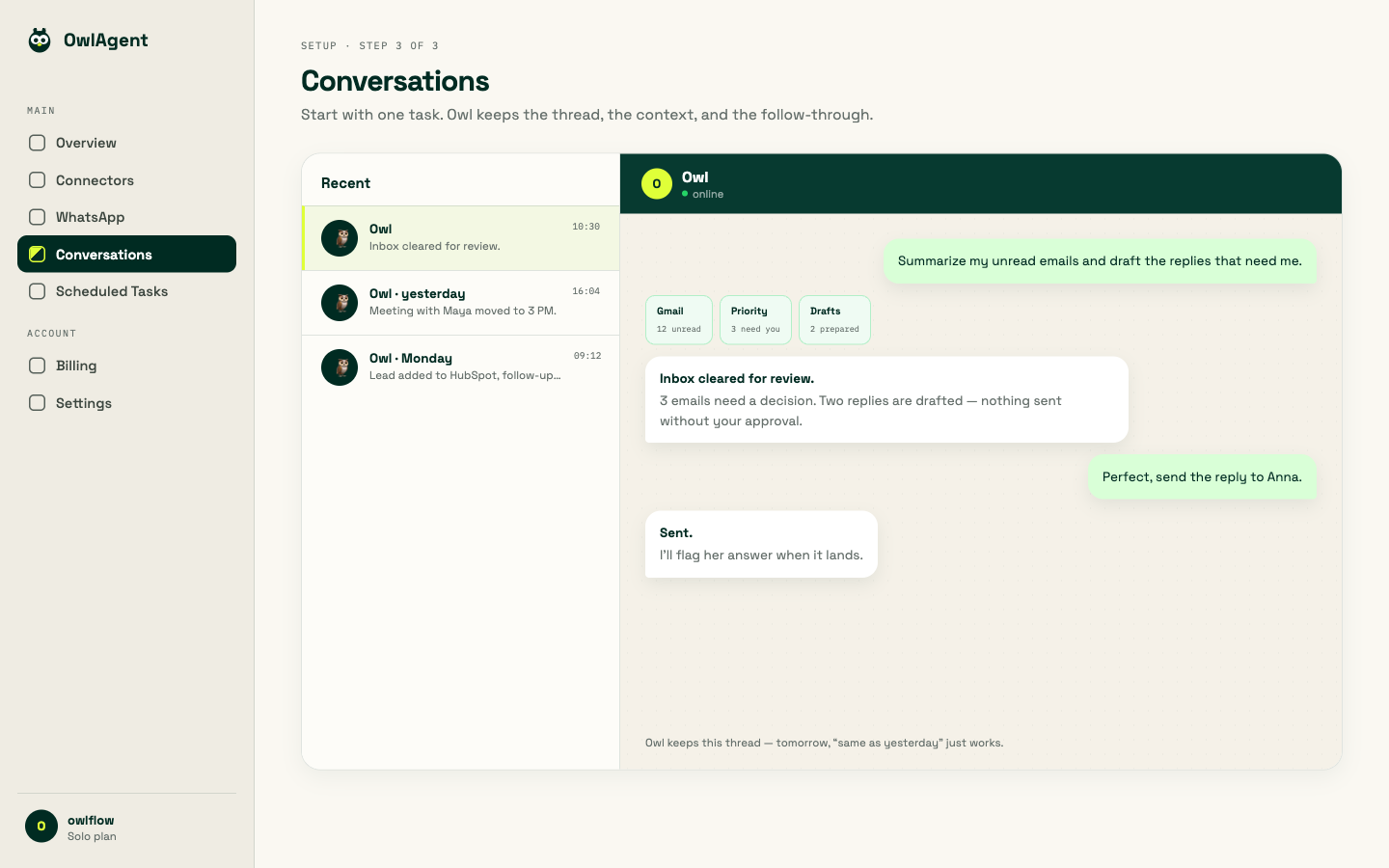
Task: Navigate to Billing
Action: pyautogui.click(x=126, y=366)
